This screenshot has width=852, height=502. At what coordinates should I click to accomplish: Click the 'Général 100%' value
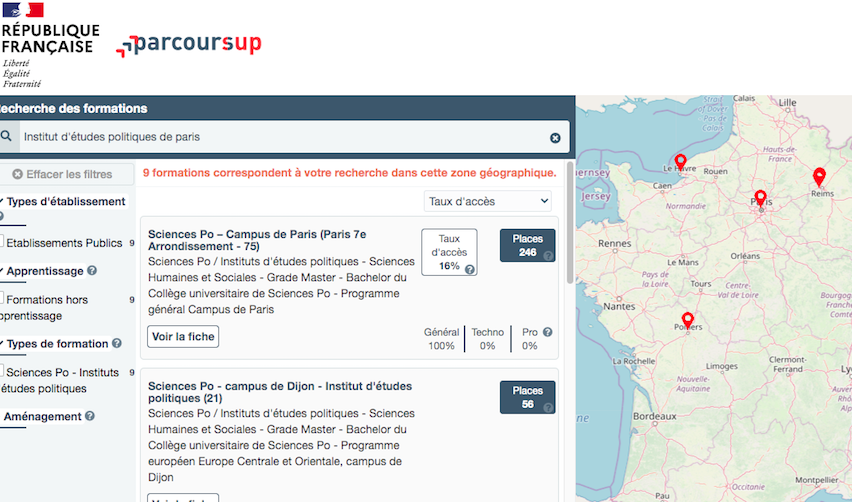click(x=441, y=339)
